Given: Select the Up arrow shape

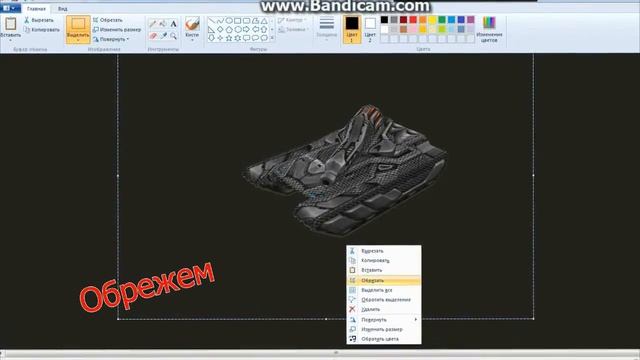Looking at the screenshot, I should click(264, 29).
